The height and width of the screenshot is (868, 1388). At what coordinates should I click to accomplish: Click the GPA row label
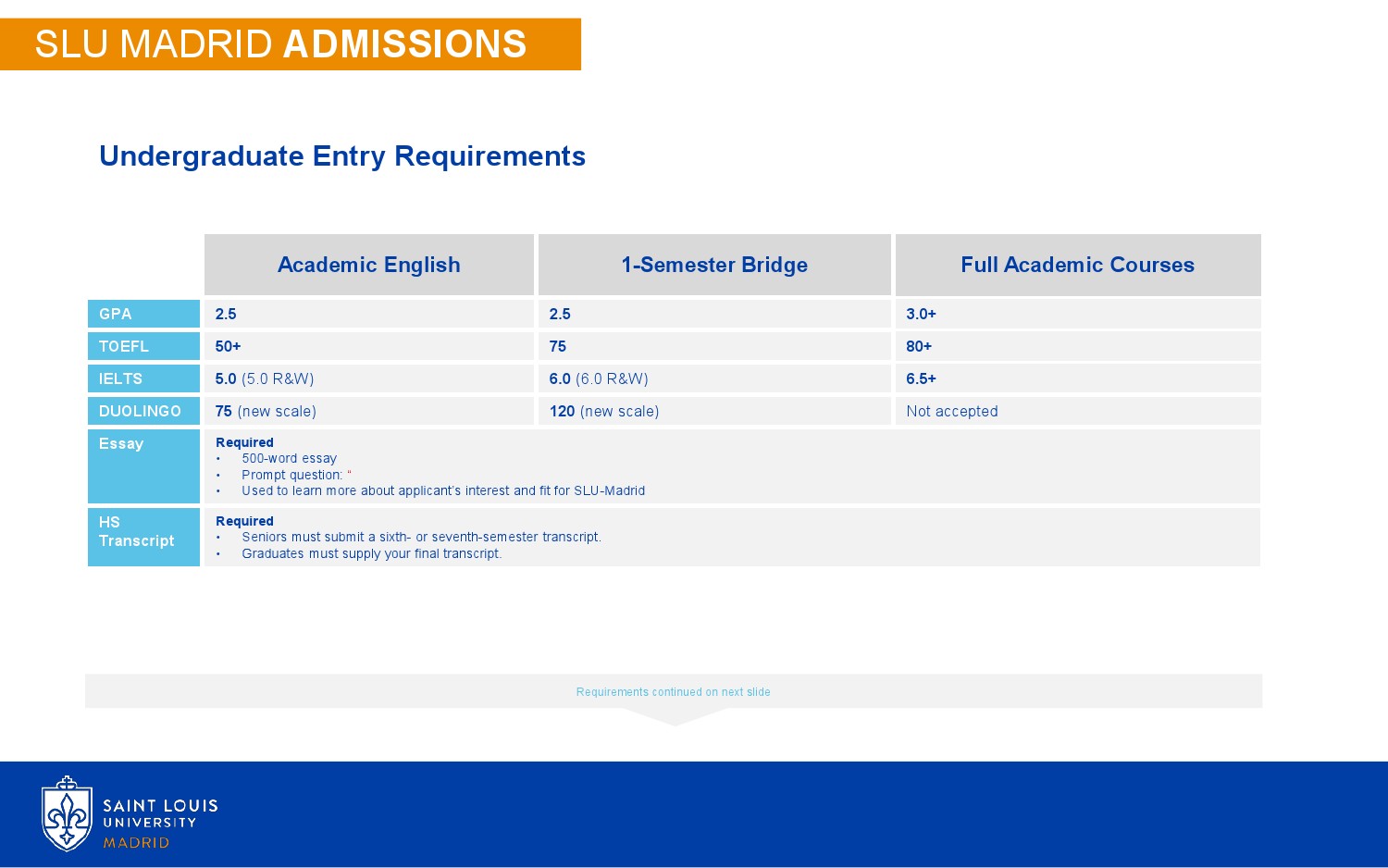143,314
